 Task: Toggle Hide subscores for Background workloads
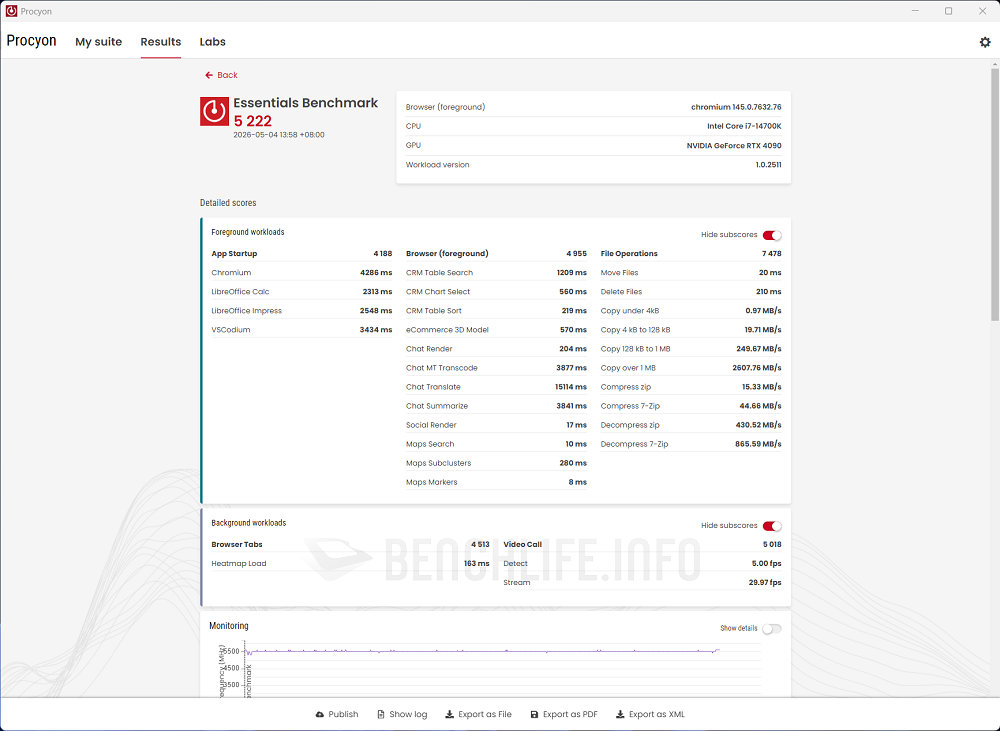[772, 526]
